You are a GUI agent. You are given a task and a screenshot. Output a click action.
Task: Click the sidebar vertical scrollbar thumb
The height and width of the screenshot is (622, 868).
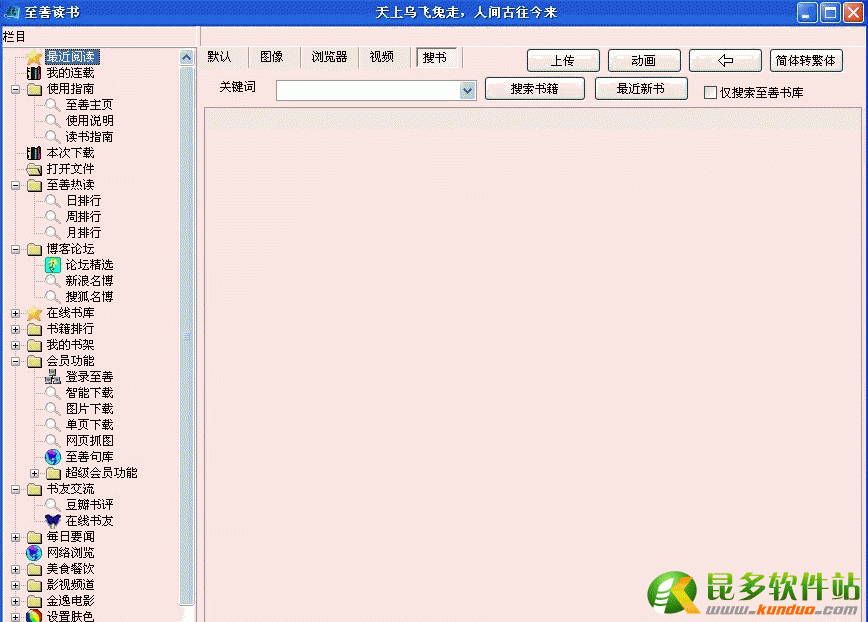pos(187,335)
